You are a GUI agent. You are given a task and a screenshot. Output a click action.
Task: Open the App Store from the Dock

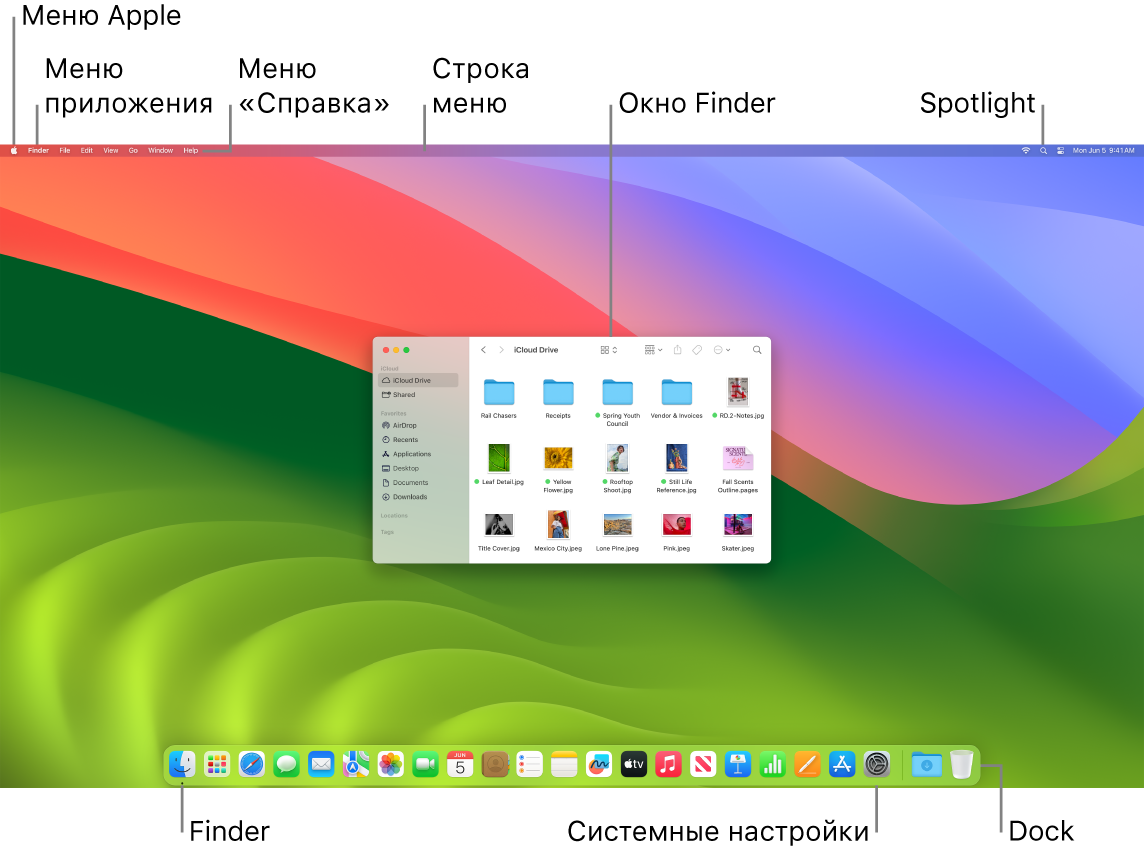pos(841,764)
